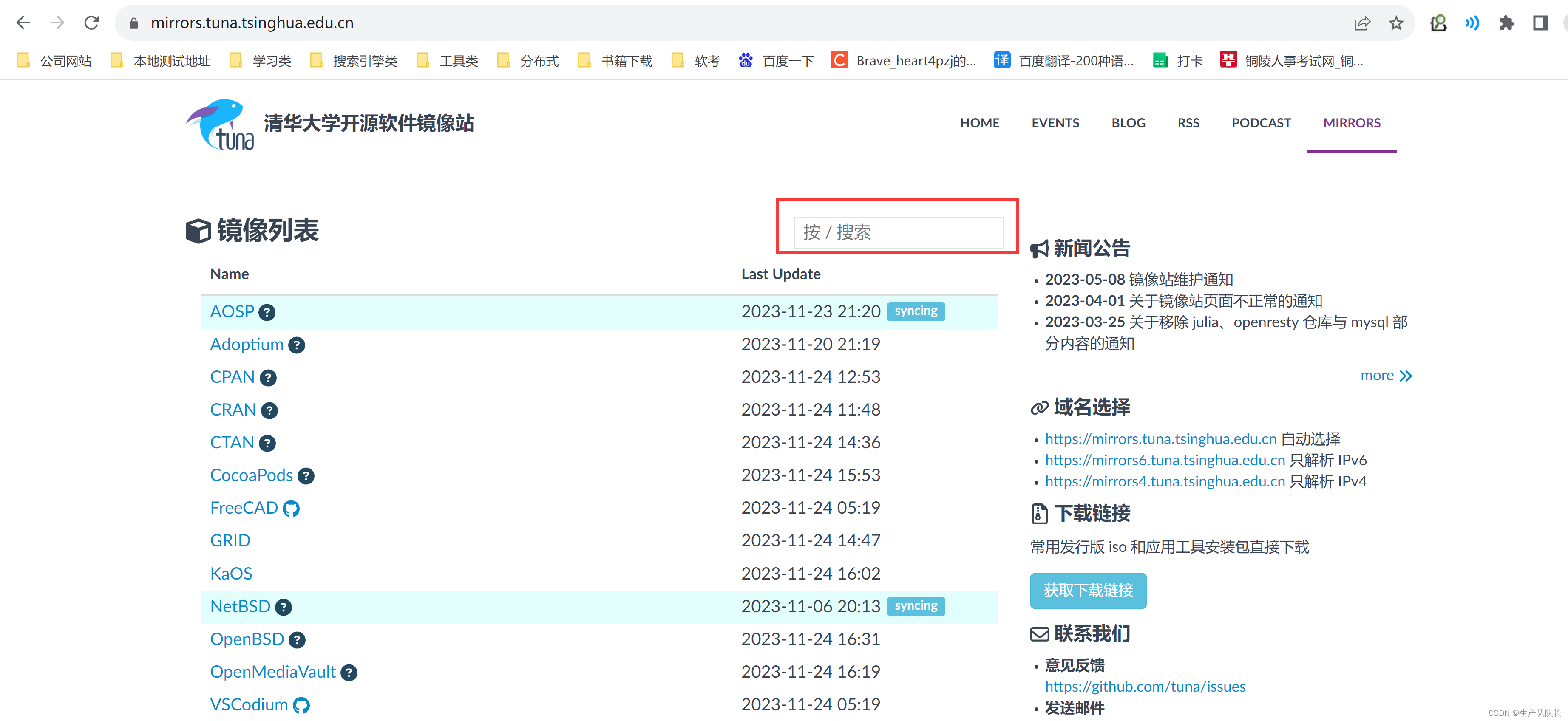This screenshot has width=1568, height=721.
Task: Click the TUNA fish logo
Action: click(x=220, y=125)
